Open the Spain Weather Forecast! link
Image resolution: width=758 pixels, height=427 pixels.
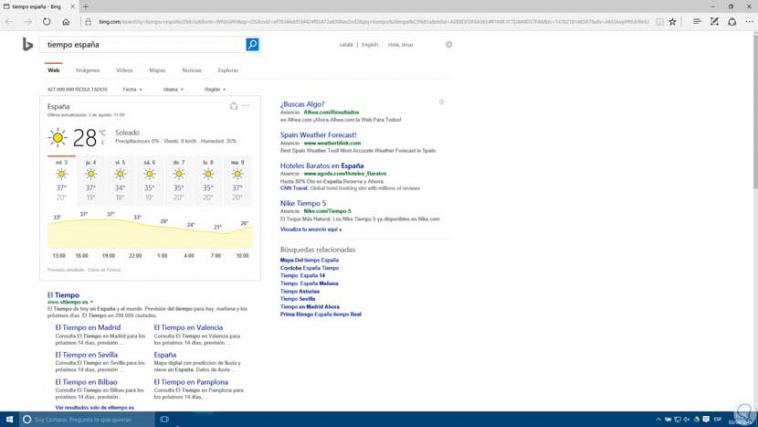click(x=318, y=135)
